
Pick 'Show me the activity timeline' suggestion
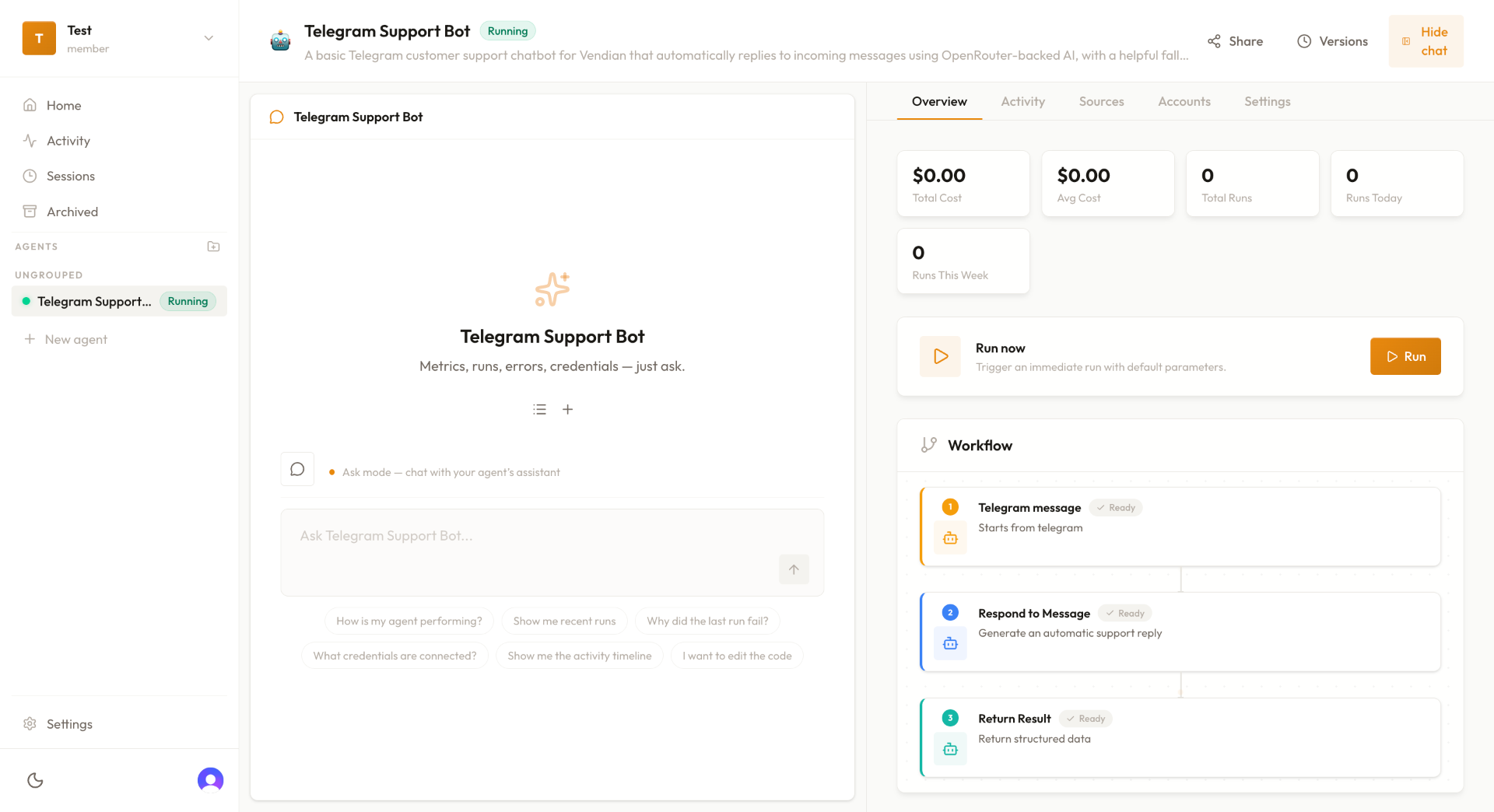(x=580, y=656)
